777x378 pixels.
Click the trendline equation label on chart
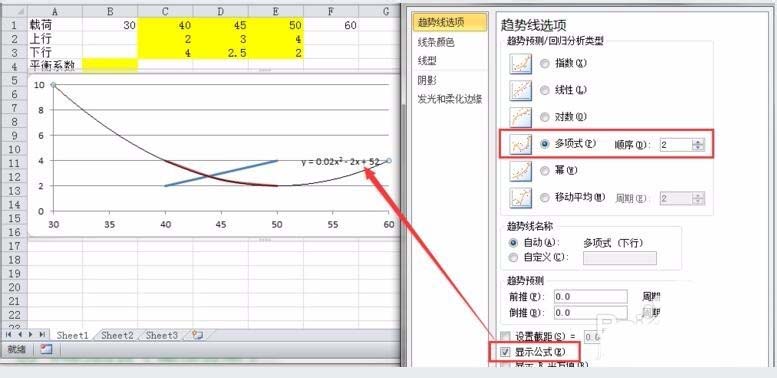click(340, 162)
